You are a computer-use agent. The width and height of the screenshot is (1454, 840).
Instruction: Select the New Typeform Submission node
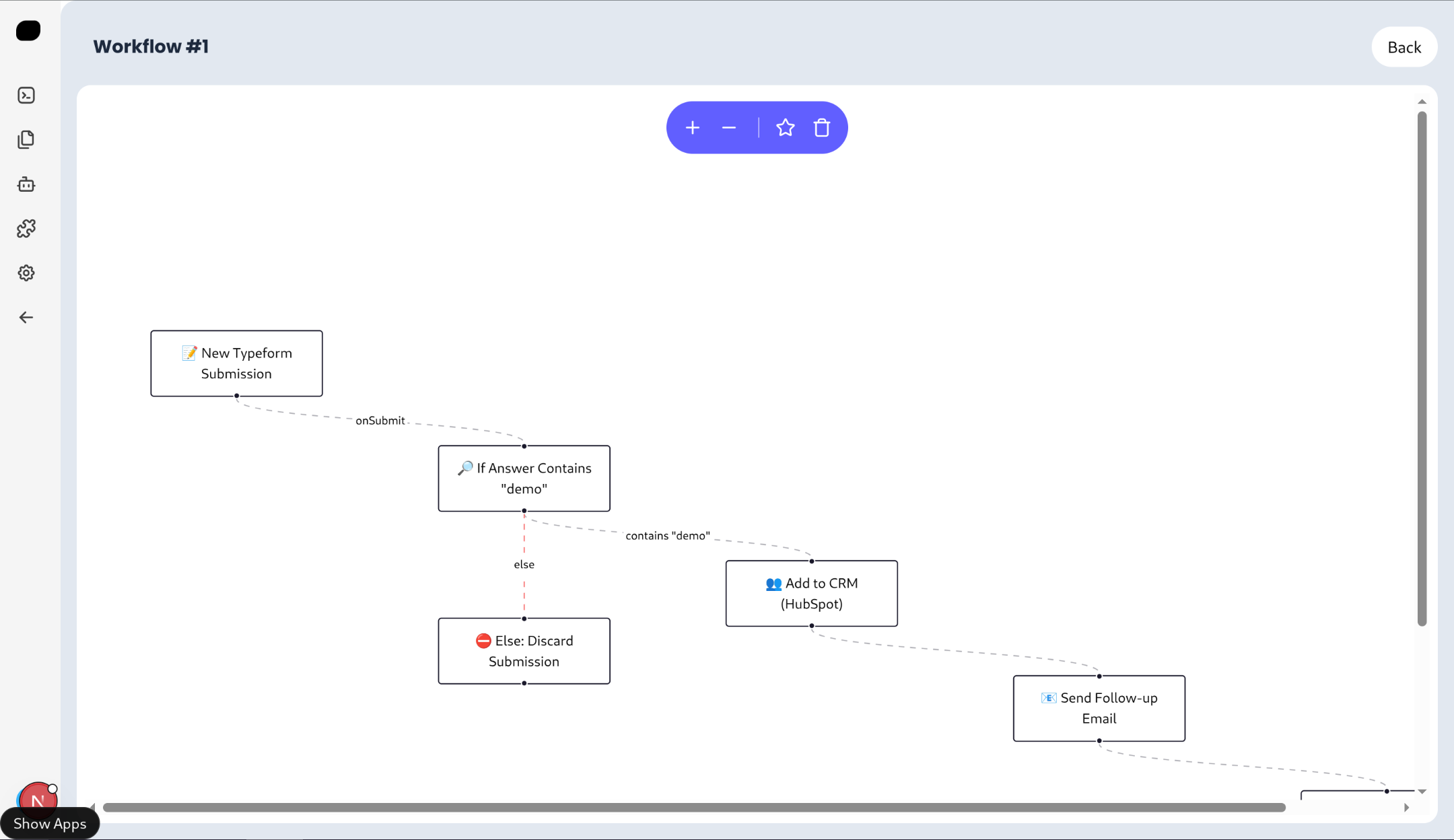pyautogui.click(x=236, y=363)
